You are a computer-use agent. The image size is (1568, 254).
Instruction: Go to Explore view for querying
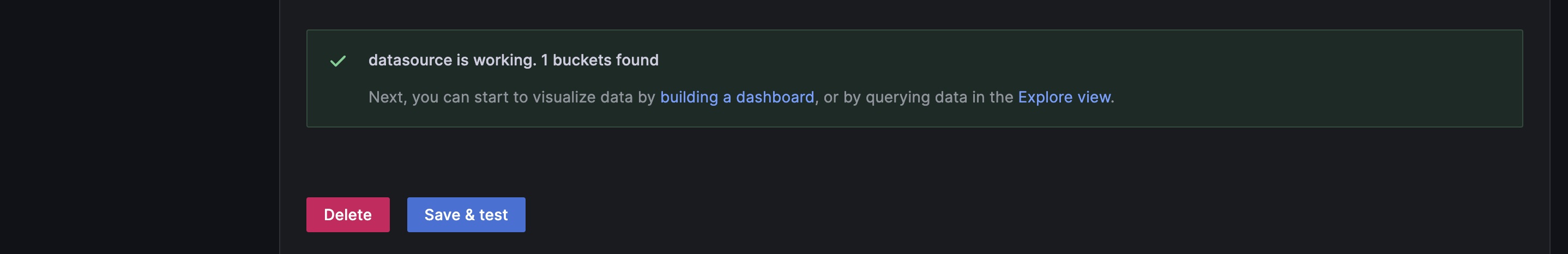[x=1064, y=98]
